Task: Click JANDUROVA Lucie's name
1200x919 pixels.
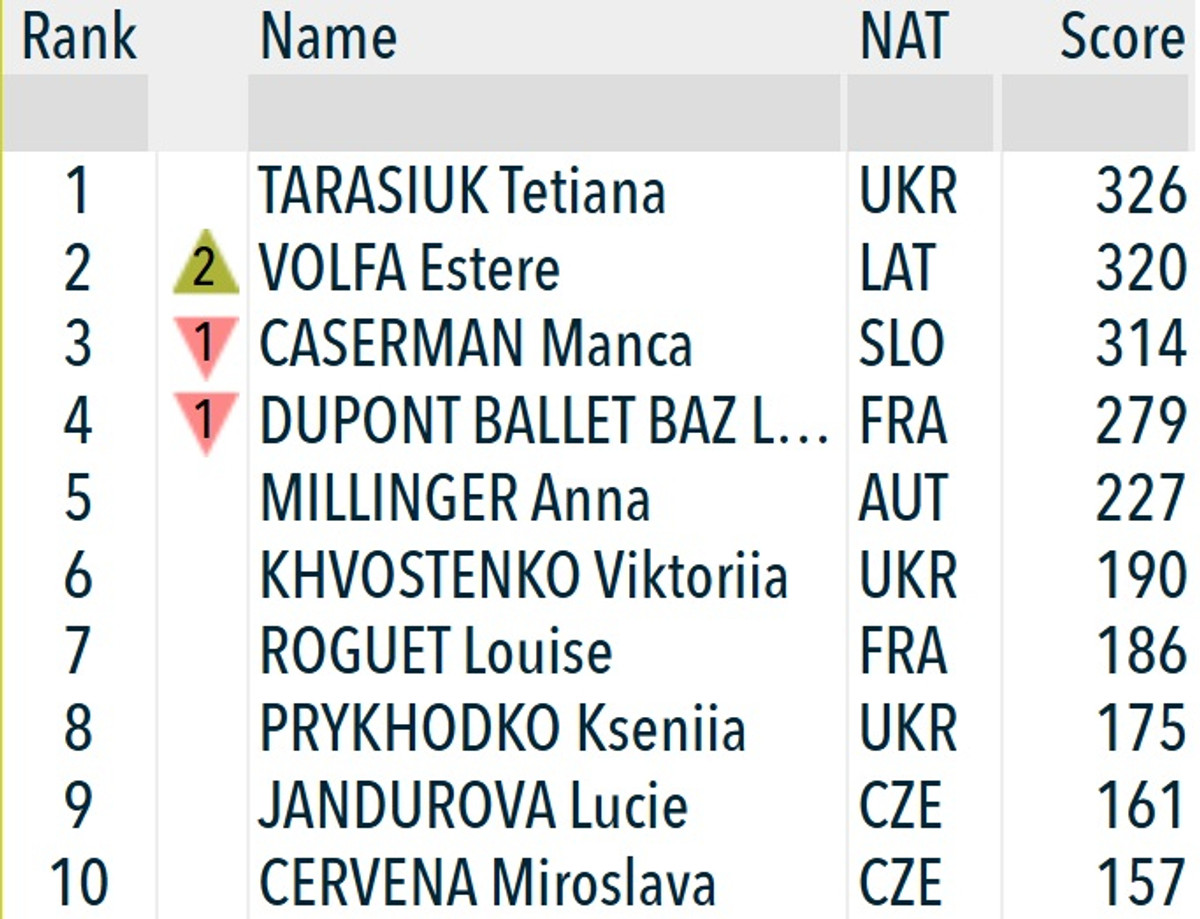Action: tap(473, 805)
